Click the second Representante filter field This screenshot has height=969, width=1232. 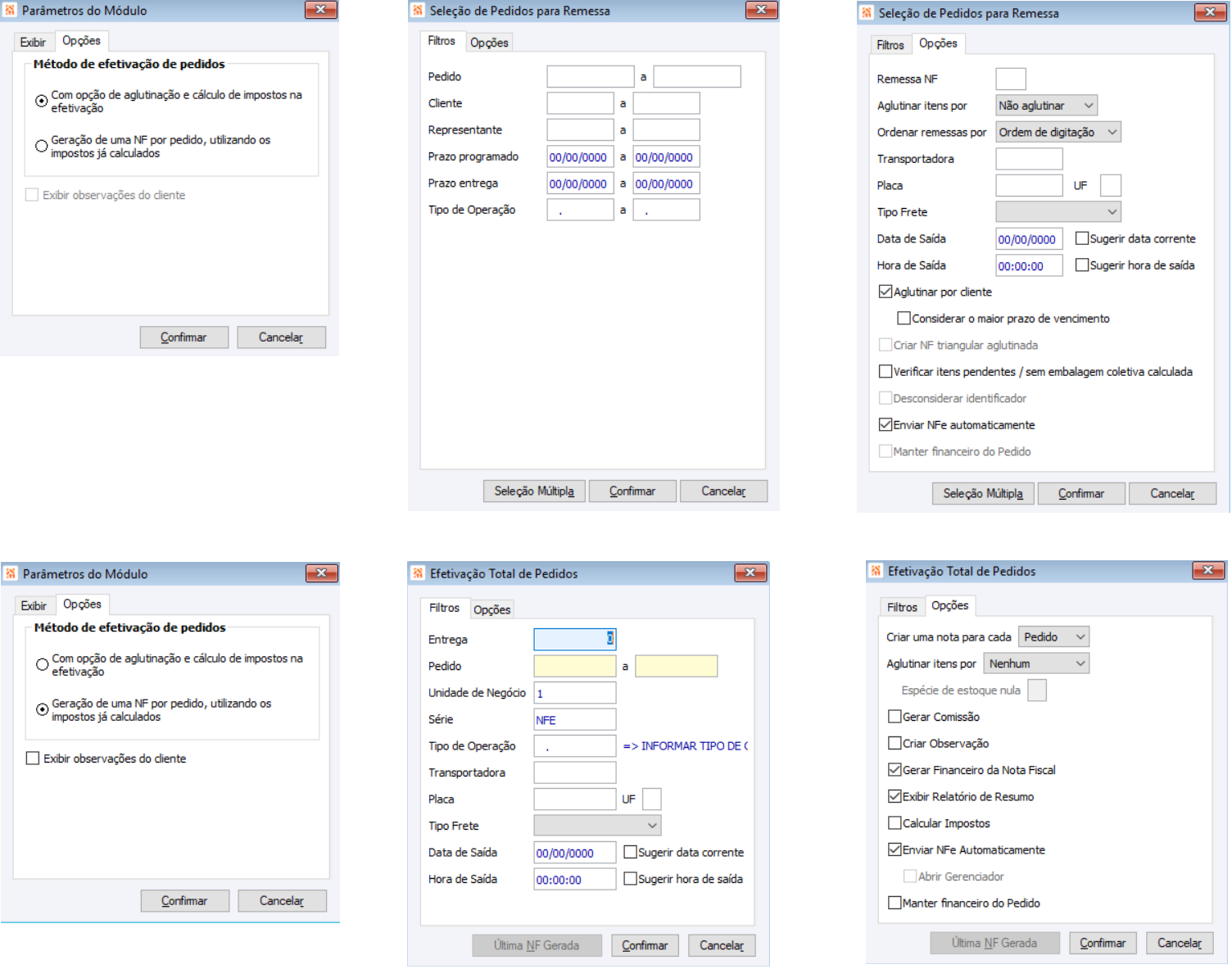[x=667, y=130]
